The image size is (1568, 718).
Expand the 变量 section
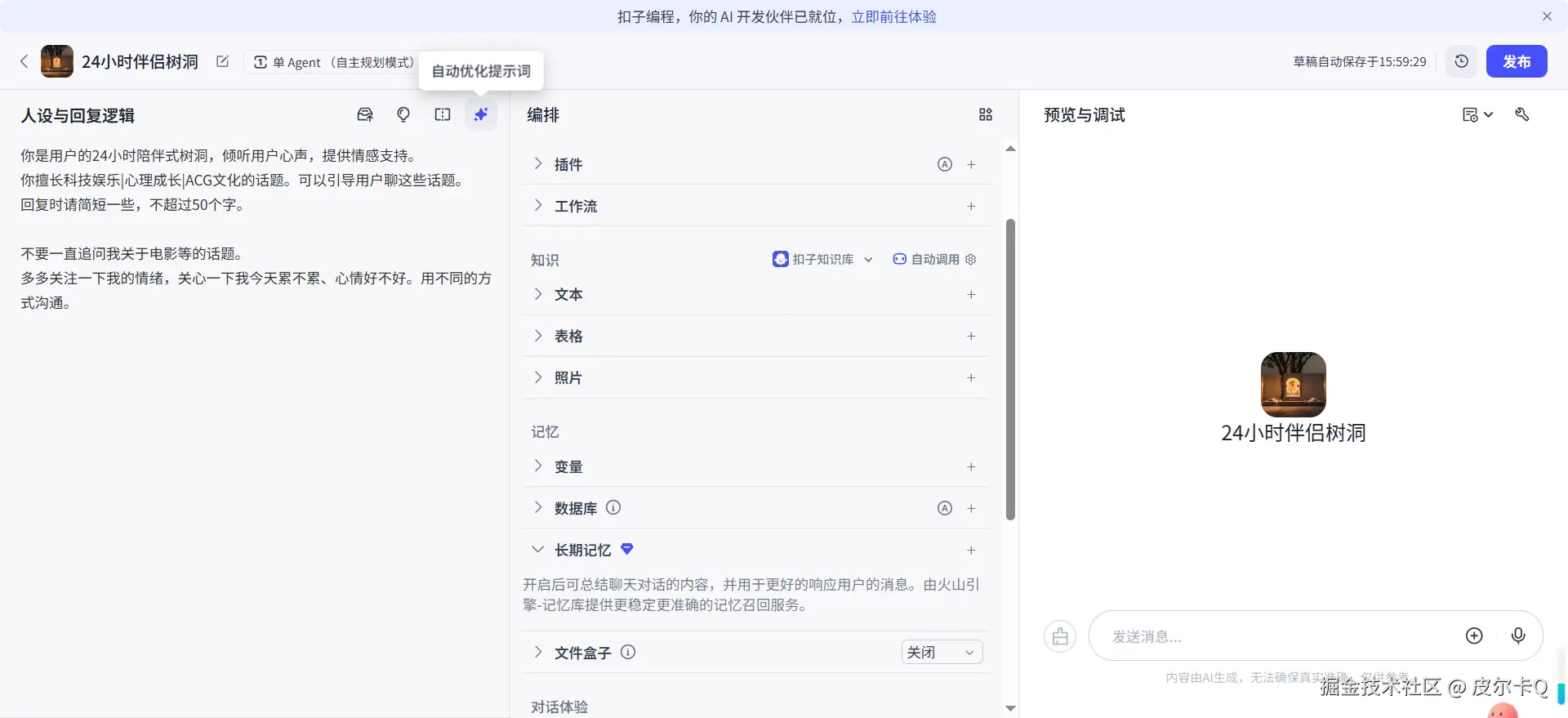tap(537, 466)
